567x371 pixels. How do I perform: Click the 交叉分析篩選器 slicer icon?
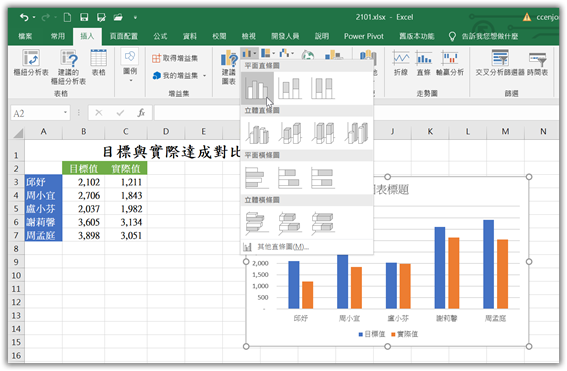click(500, 63)
